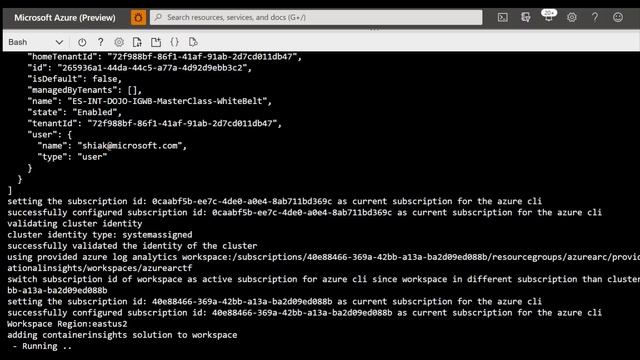Open the notifications bell
This screenshot has height=360, width=640.
pos(549,17)
